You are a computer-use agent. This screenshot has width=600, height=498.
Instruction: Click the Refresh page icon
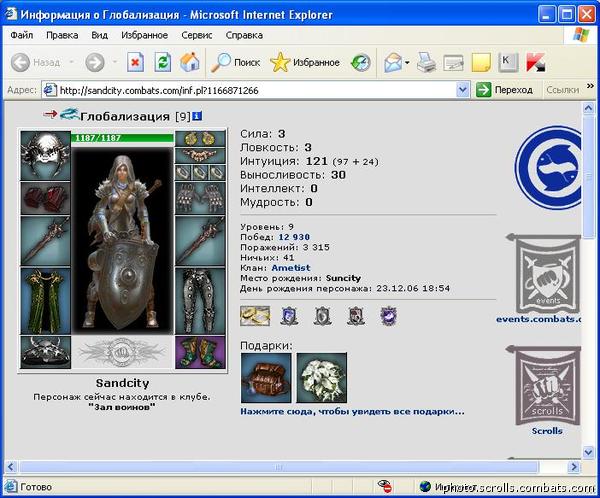pyautogui.click(x=162, y=62)
